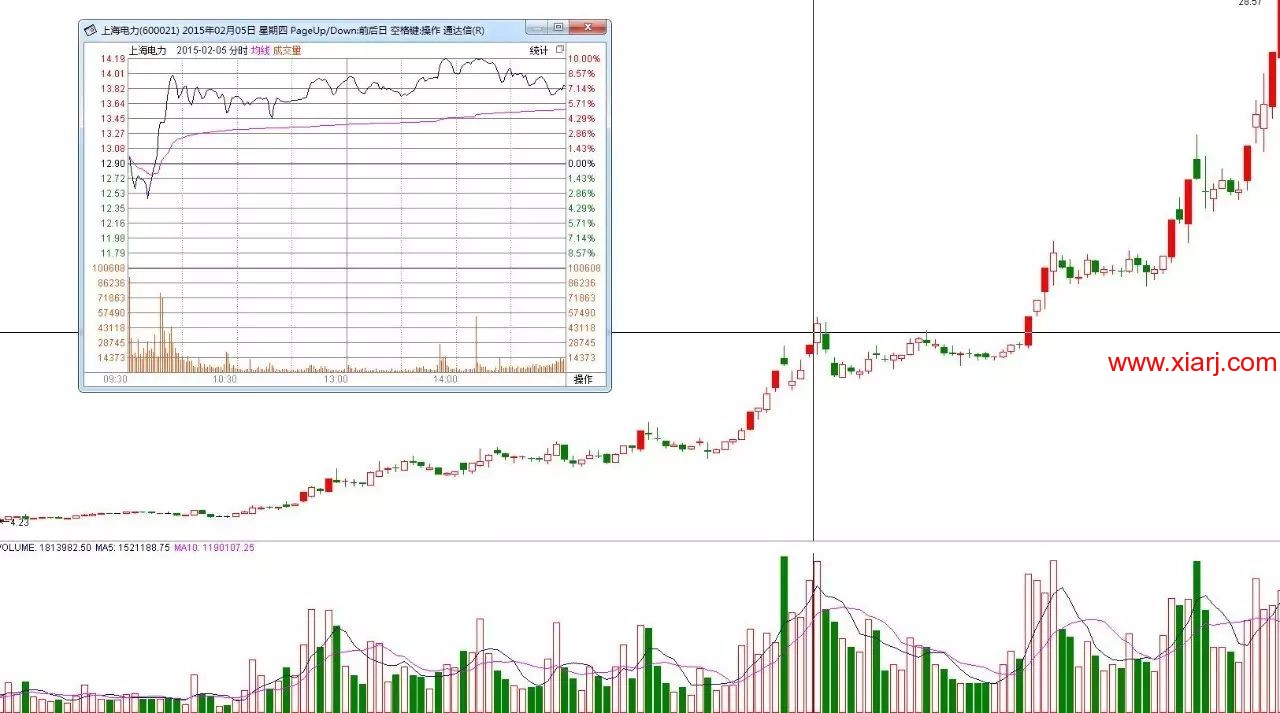Image resolution: width=1280 pixels, height=713 pixels.
Task: Click the purple MA10: 1190107.25 indicator text
Action: [x=214, y=548]
